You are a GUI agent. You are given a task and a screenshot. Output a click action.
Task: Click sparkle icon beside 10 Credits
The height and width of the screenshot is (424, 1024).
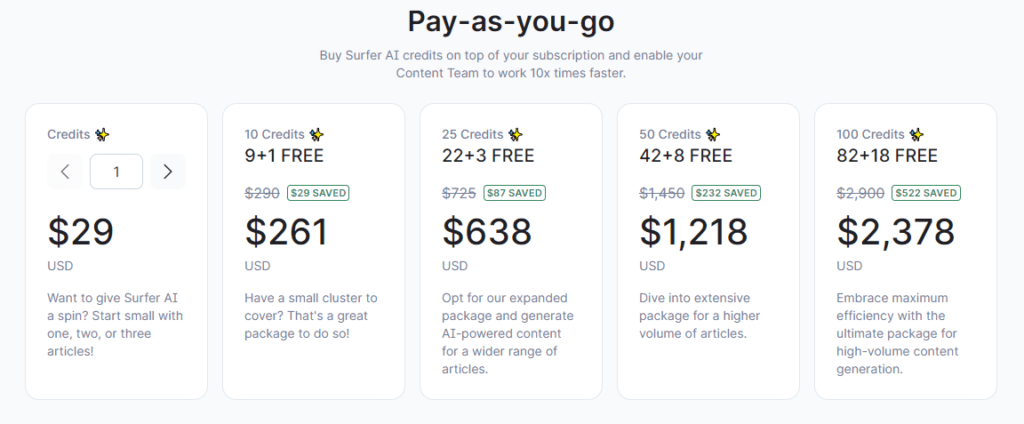(x=317, y=135)
